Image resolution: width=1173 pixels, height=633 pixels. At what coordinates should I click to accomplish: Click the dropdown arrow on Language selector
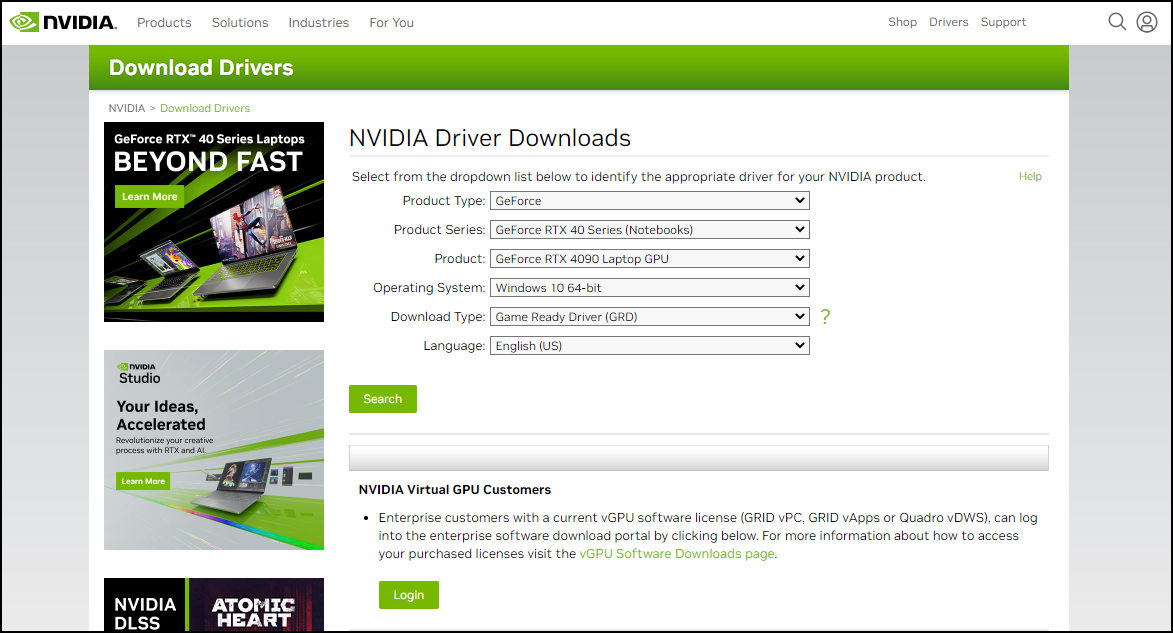800,345
